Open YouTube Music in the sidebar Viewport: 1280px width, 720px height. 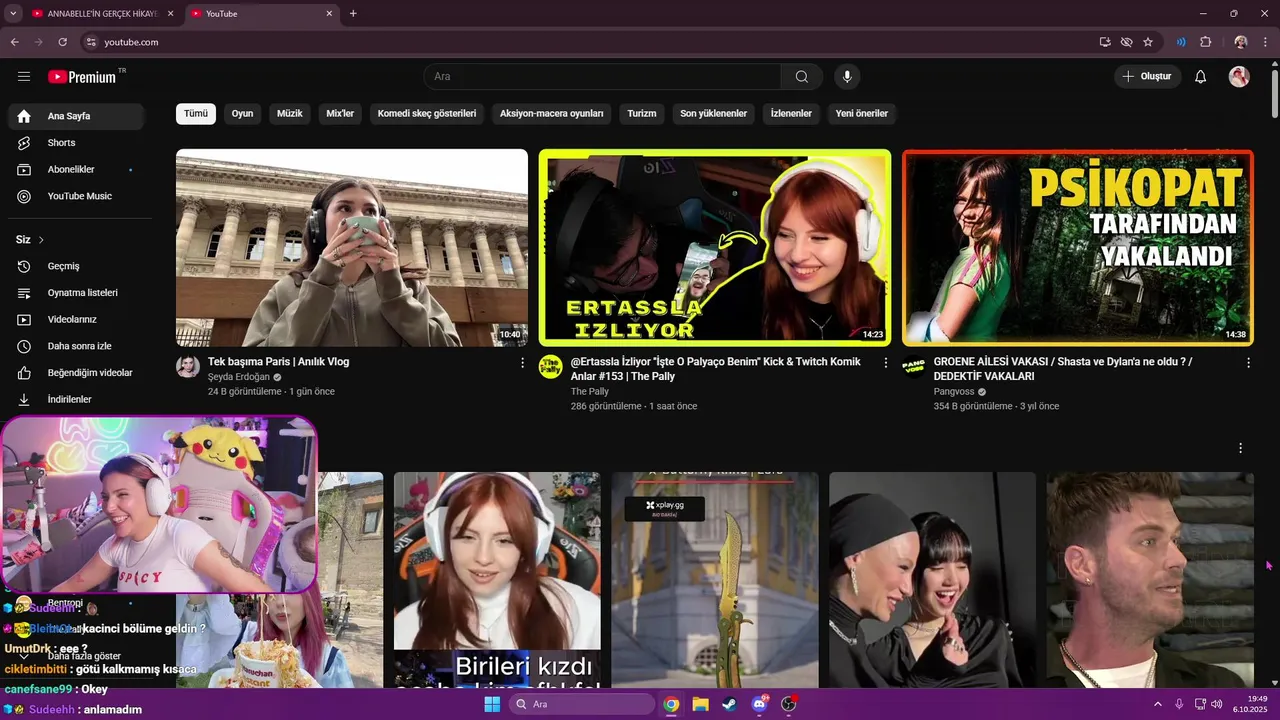[76, 196]
